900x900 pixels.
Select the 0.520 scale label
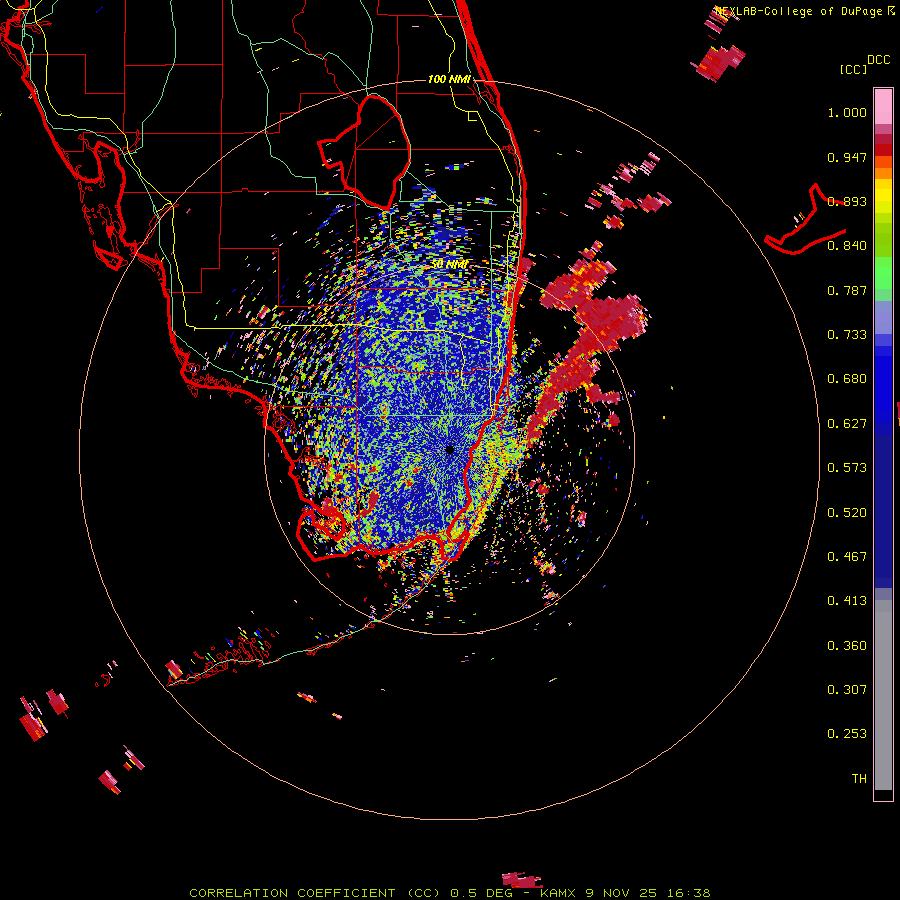[847, 513]
